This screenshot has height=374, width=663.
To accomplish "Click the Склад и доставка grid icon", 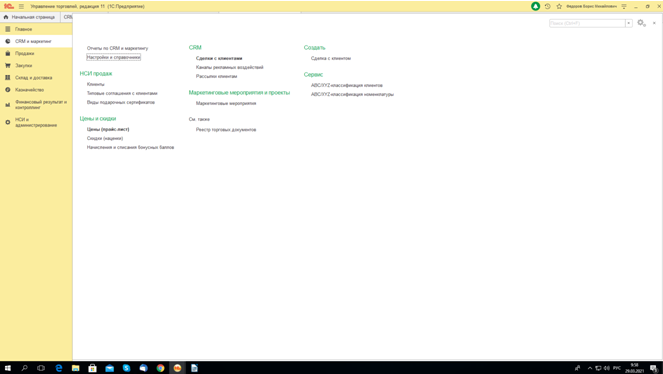I will 8,78.
